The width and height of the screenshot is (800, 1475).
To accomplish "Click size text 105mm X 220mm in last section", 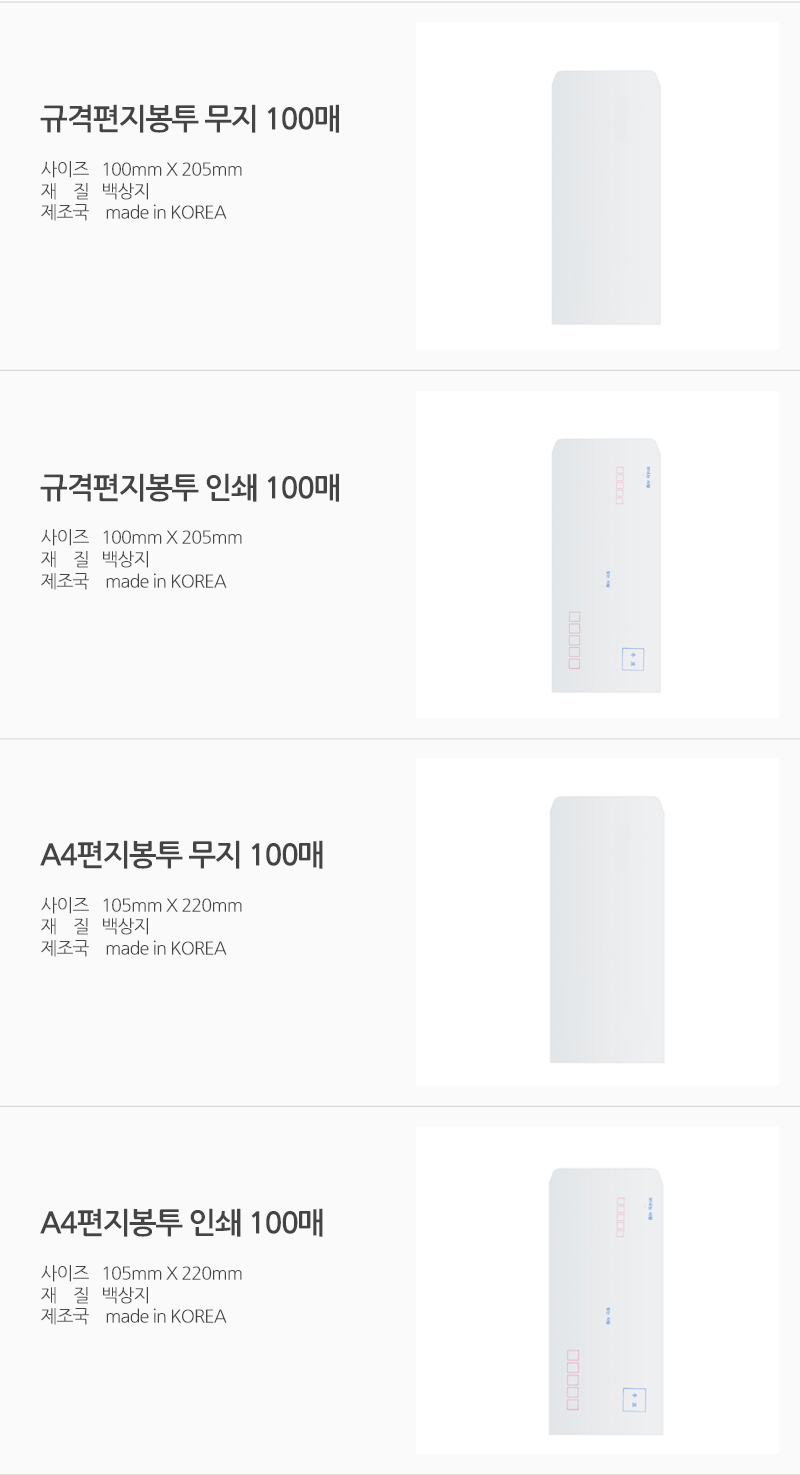I will [172, 1274].
